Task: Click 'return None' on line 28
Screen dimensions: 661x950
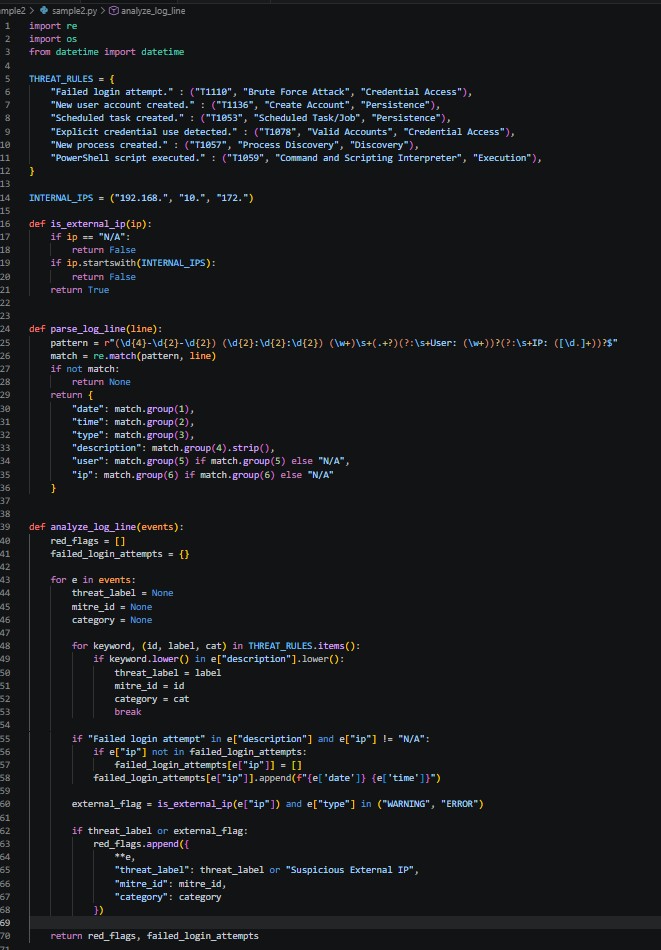Action: pos(101,382)
